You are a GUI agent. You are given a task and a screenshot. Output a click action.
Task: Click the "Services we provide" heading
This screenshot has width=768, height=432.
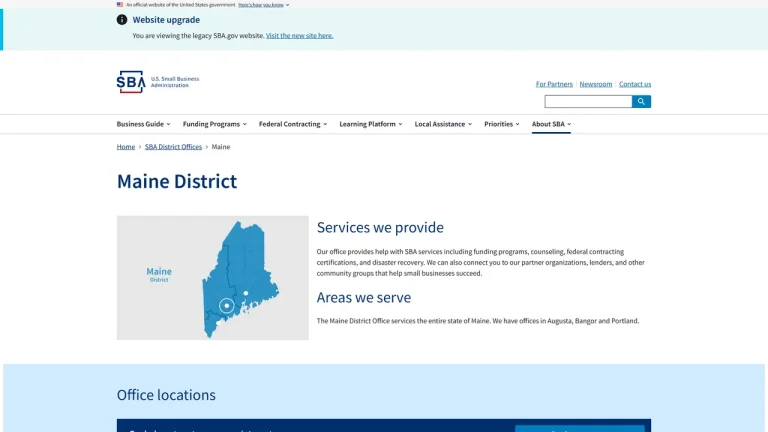(380, 227)
